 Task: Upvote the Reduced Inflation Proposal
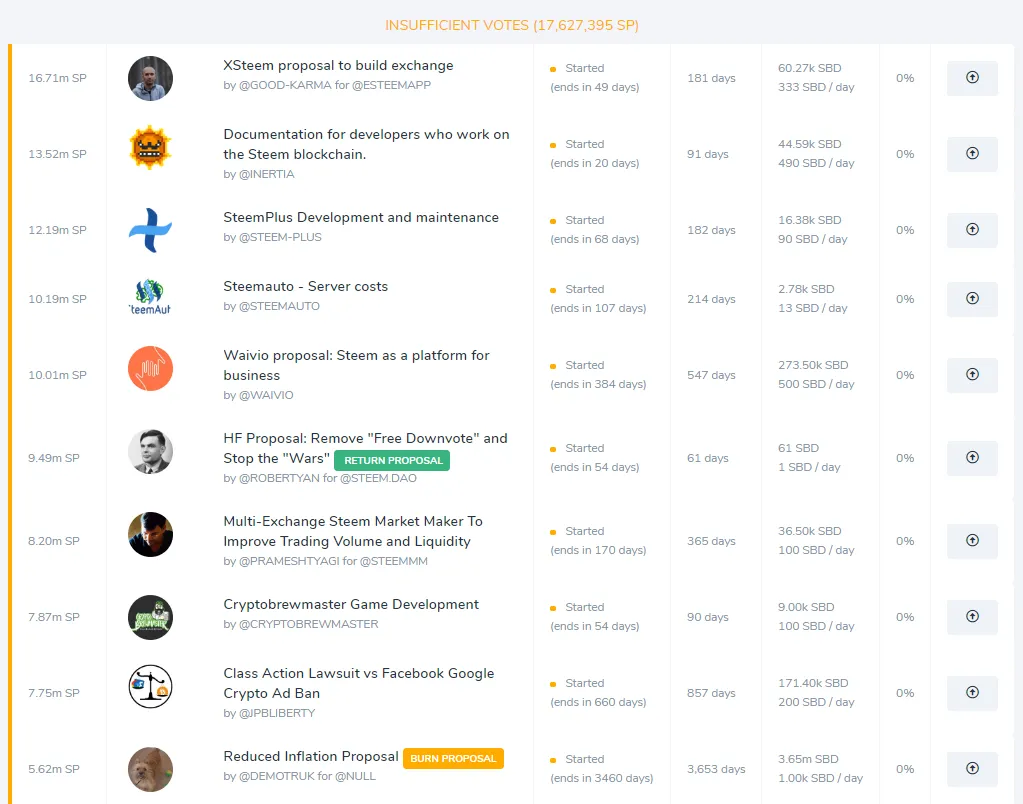[972, 769]
